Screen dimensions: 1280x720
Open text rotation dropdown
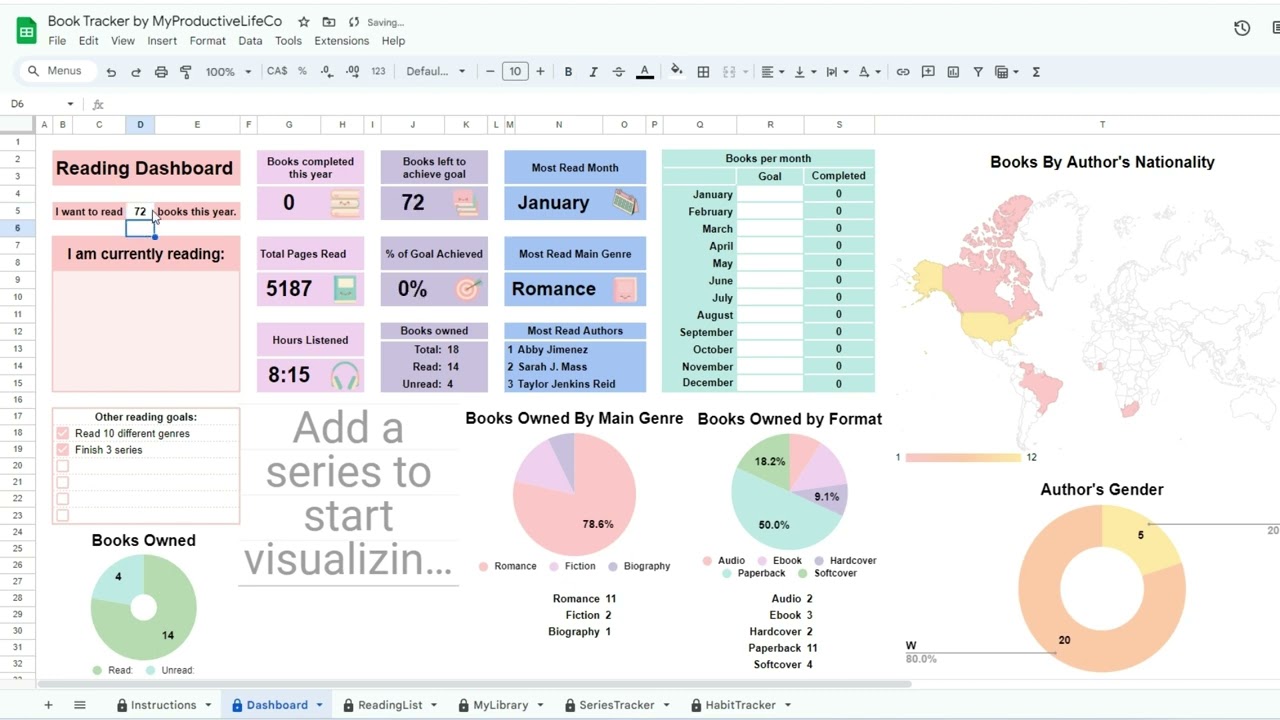point(870,72)
